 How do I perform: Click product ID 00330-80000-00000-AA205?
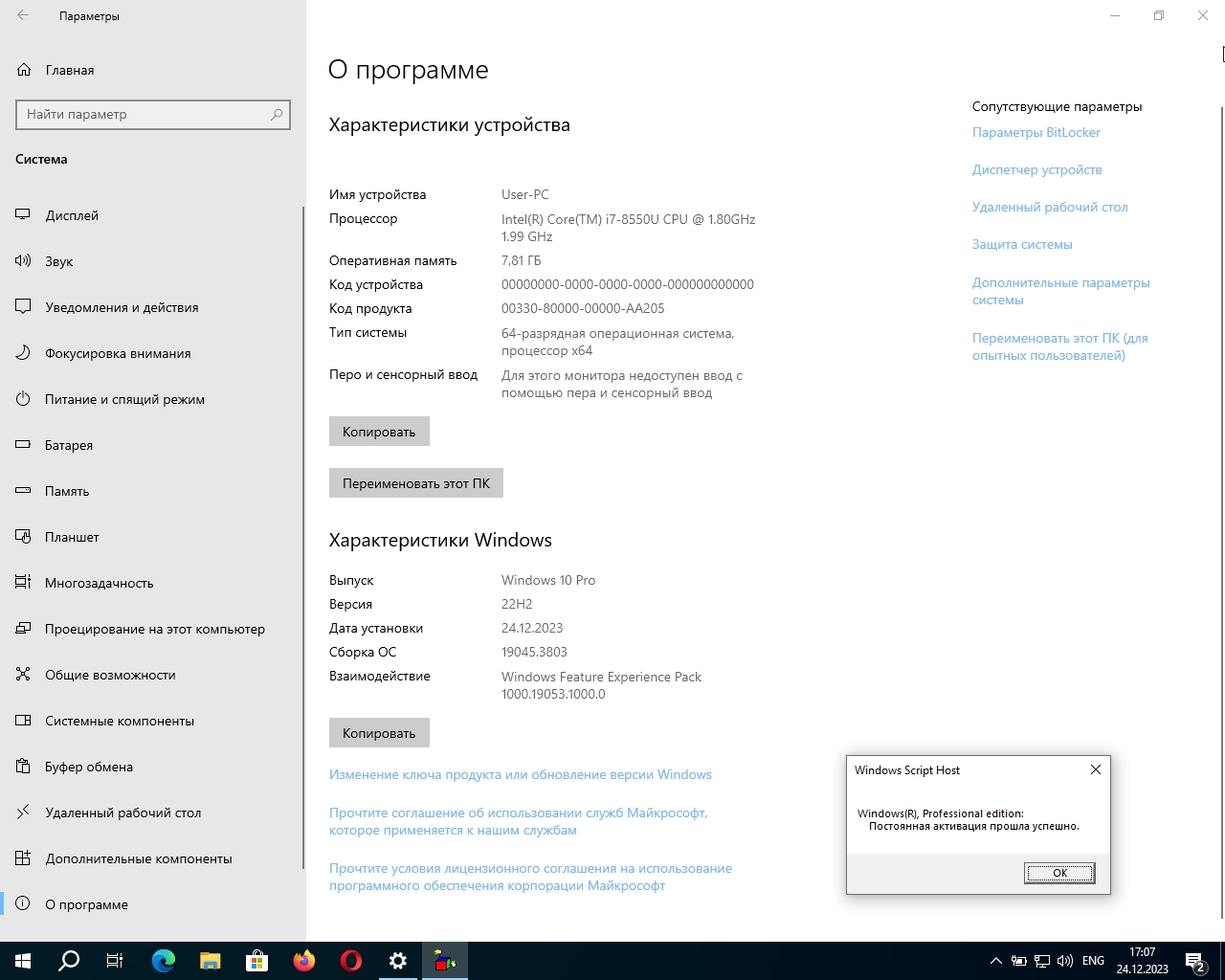pos(583,308)
